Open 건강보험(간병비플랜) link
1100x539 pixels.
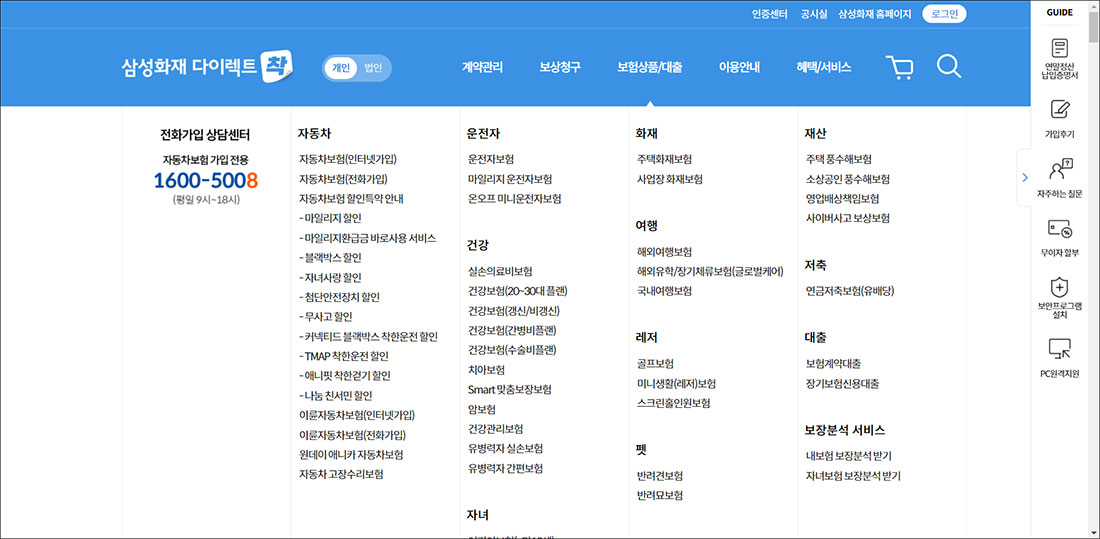[x=512, y=330]
